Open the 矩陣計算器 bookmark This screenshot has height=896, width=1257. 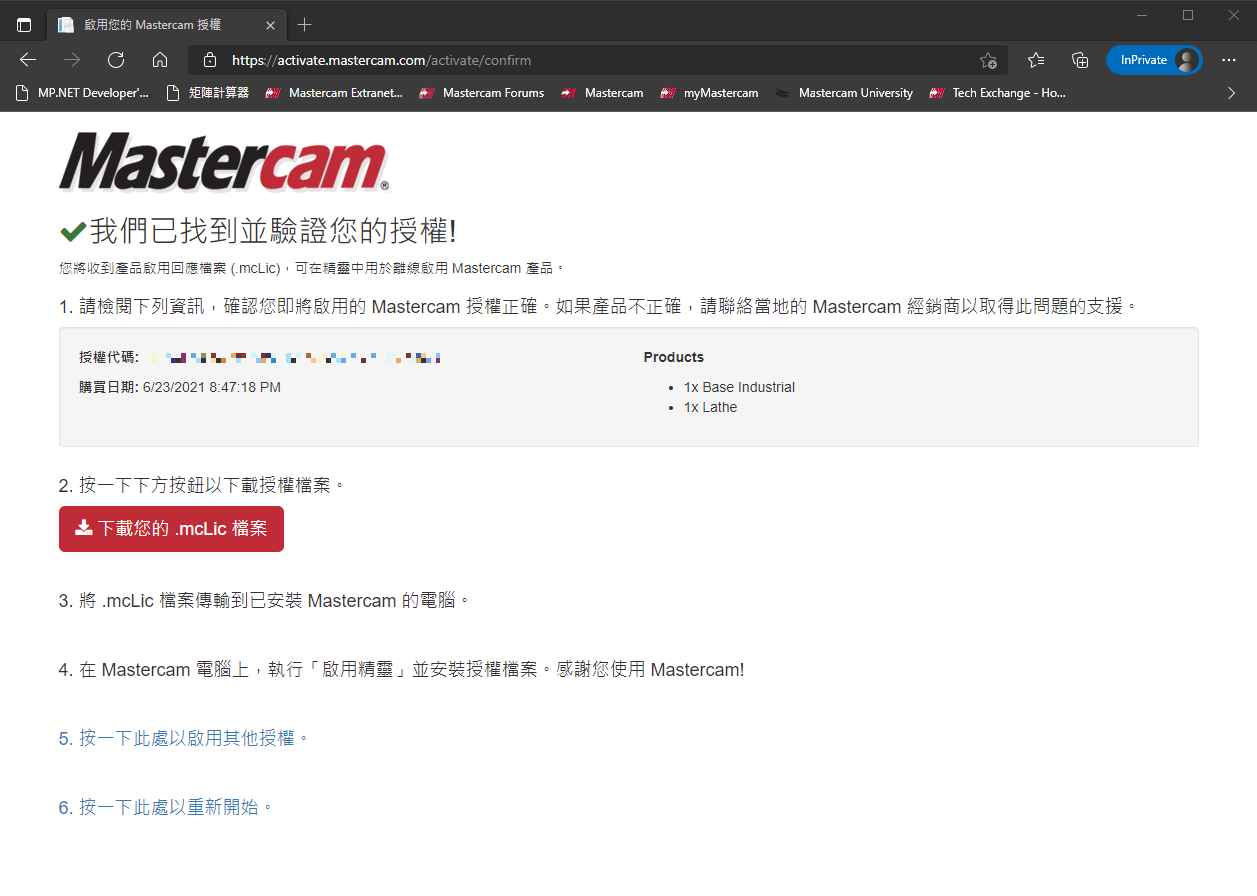[x=208, y=93]
